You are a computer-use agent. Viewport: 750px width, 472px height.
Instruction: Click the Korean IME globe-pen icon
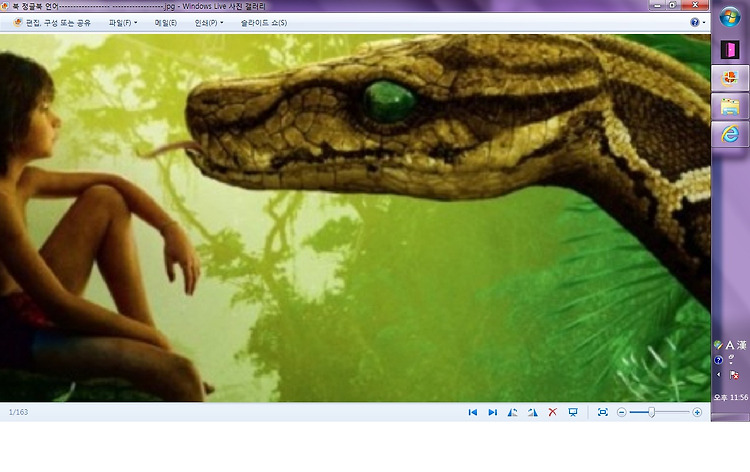[718, 345]
